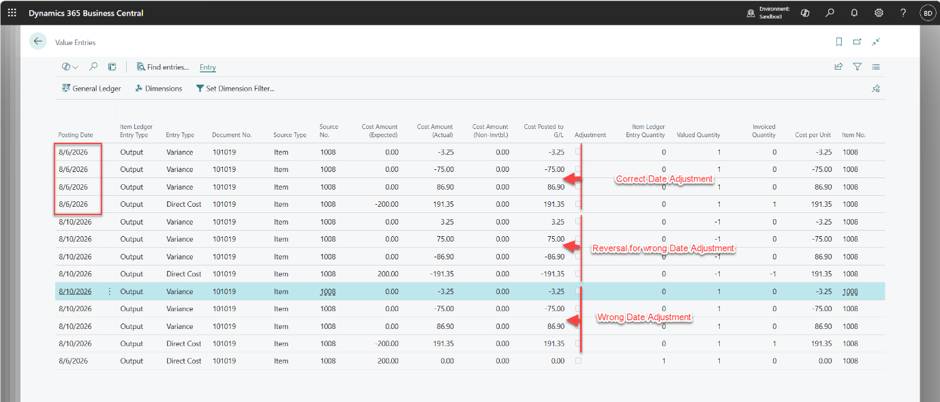Click the Share icon
This screenshot has width=940, height=402.
[839, 67]
